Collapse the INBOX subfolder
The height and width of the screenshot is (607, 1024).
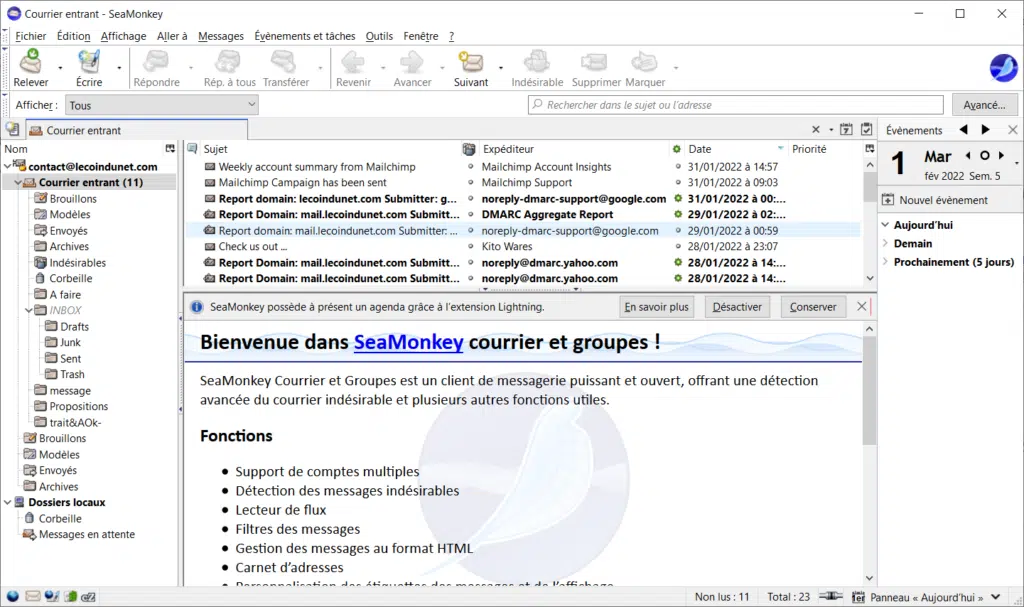click(29, 310)
